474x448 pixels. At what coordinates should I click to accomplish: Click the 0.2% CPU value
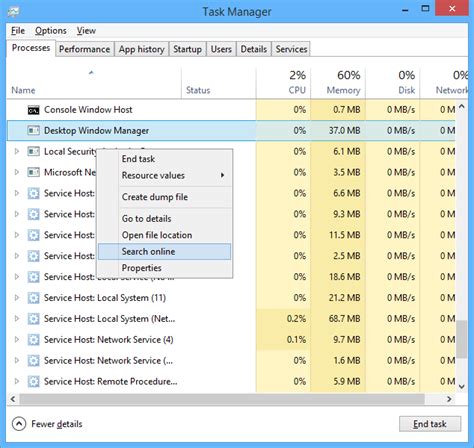point(296,319)
